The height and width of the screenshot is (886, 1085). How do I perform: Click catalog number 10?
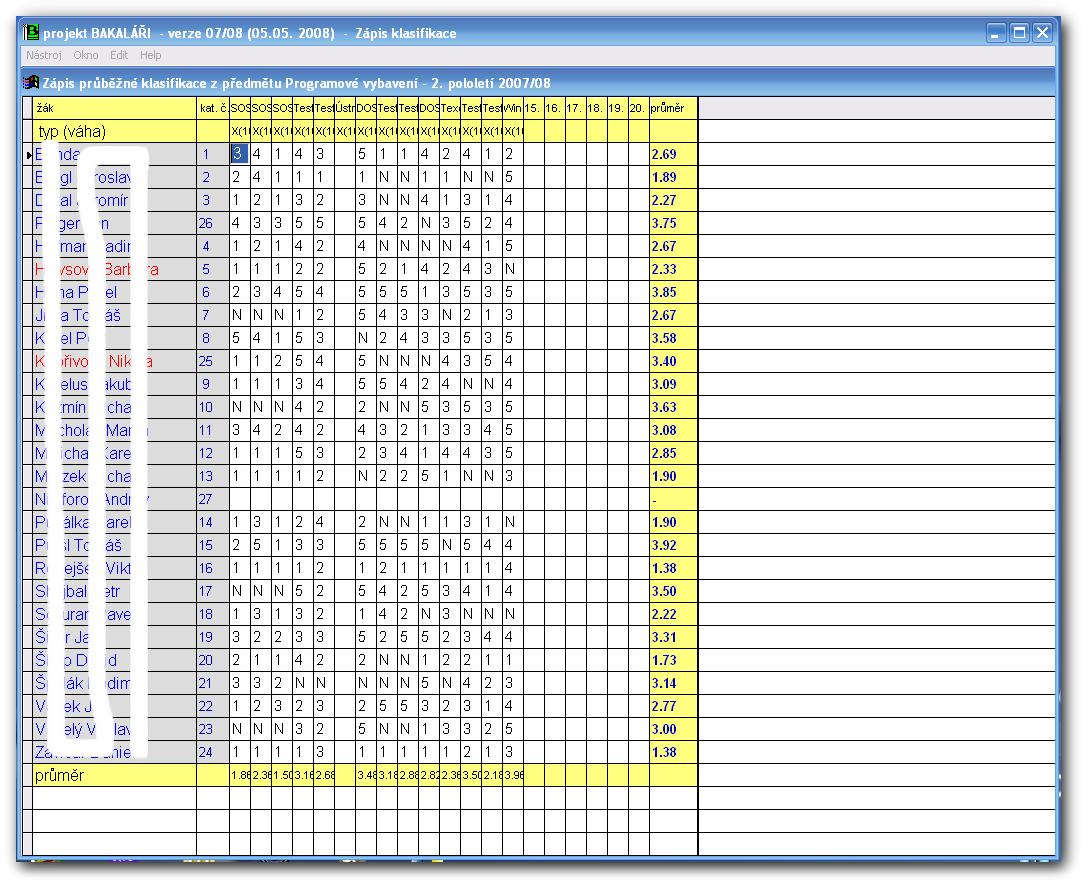(206, 407)
